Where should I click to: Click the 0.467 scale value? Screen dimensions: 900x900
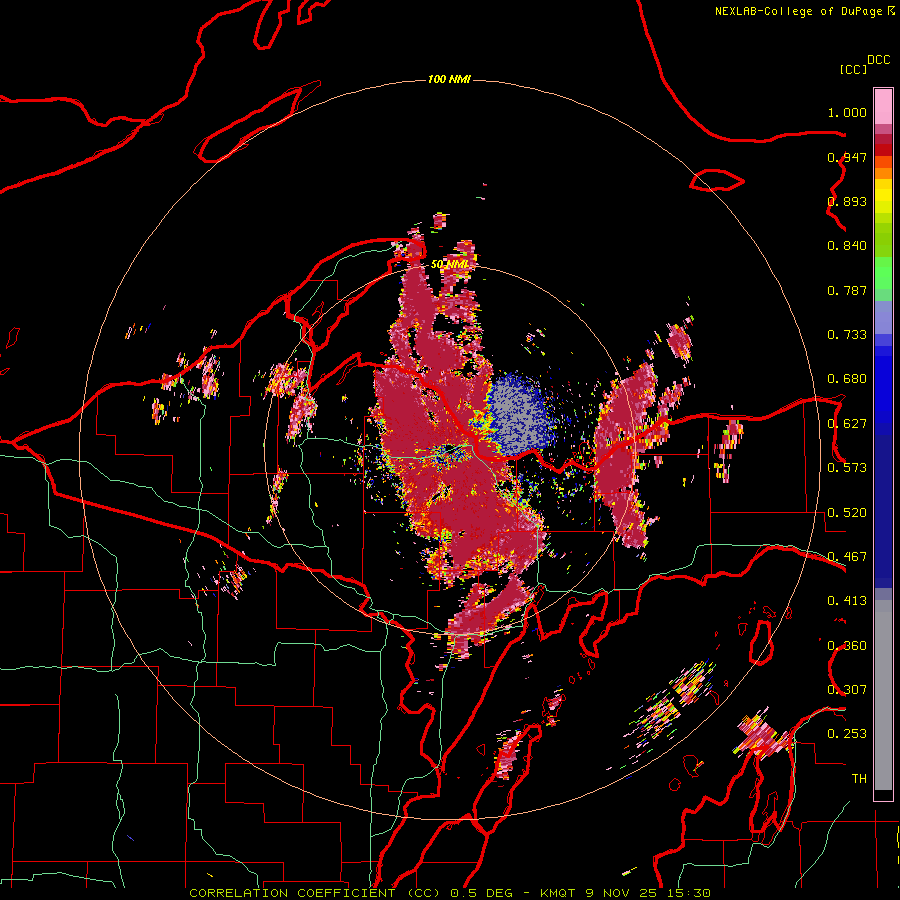point(847,557)
